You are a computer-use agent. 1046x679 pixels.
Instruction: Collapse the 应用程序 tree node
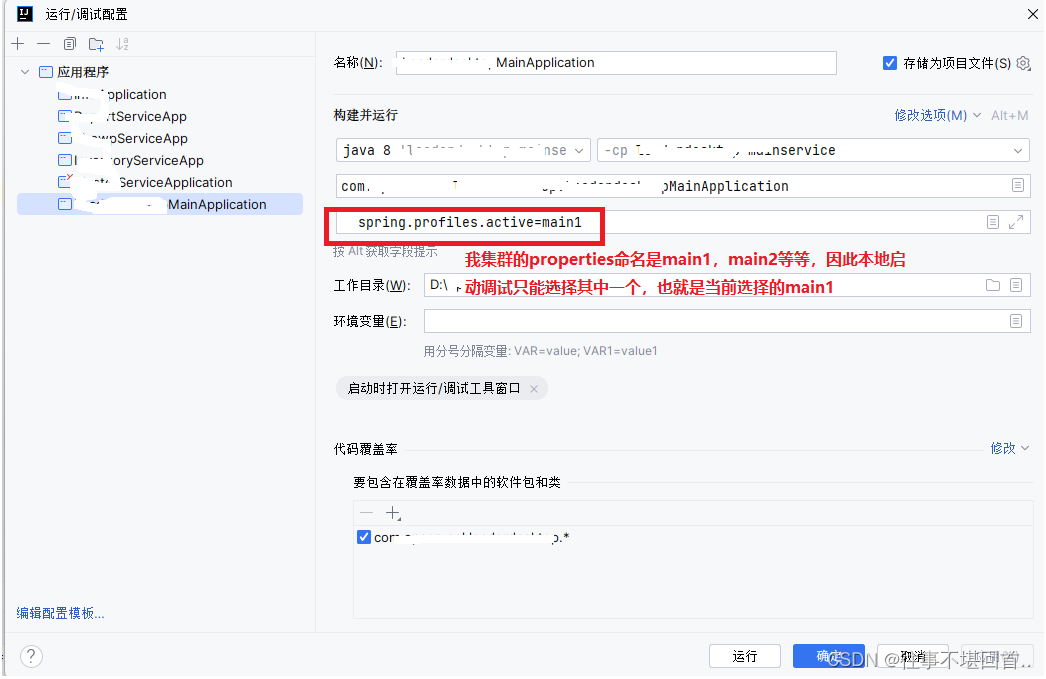pyautogui.click(x=24, y=71)
